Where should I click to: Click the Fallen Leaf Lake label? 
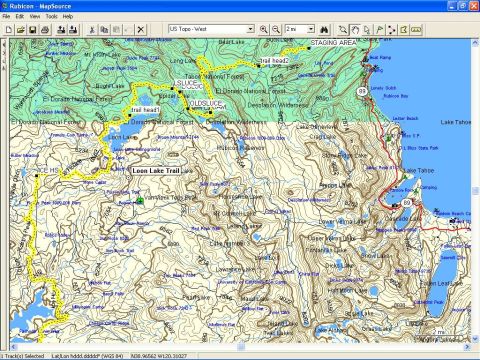click(441, 284)
